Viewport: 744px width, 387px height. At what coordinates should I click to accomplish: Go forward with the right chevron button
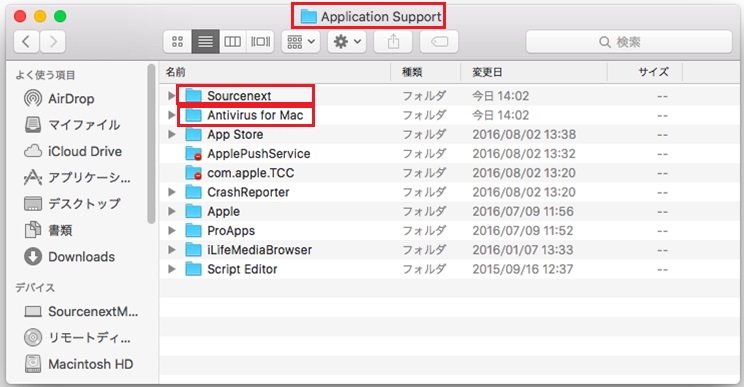pyautogui.click(x=53, y=42)
